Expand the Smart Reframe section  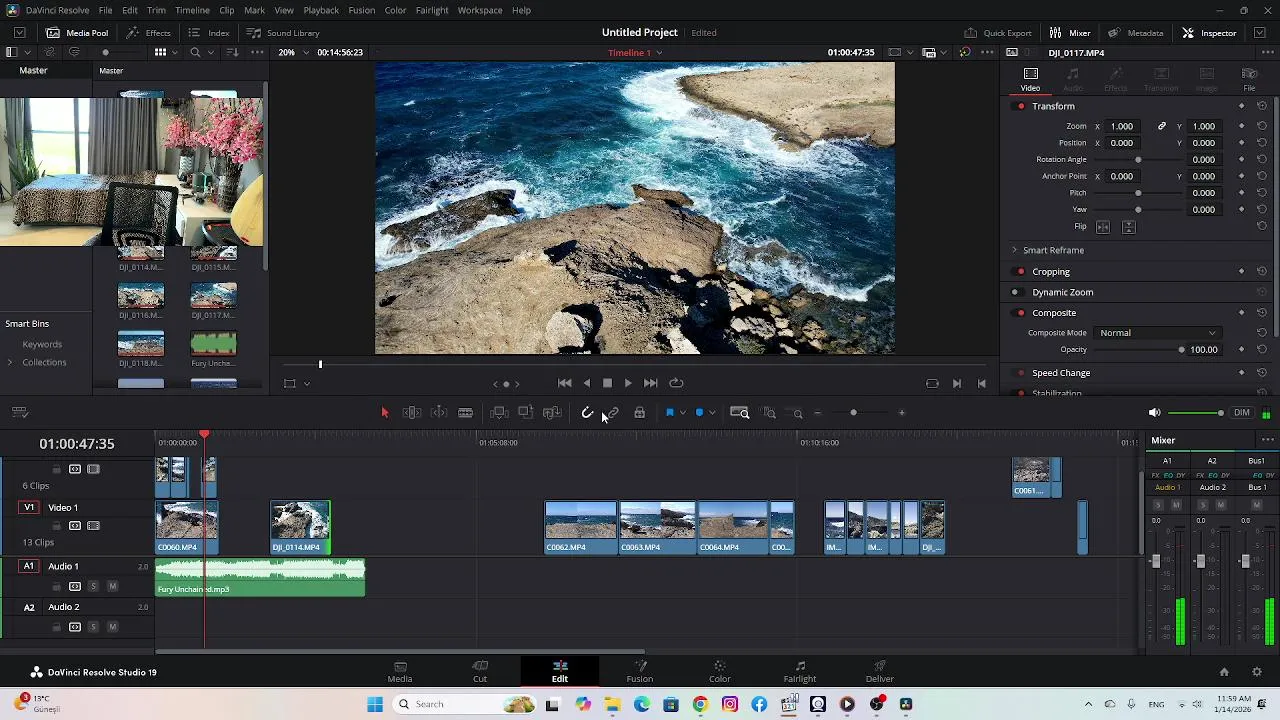point(1015,250)
